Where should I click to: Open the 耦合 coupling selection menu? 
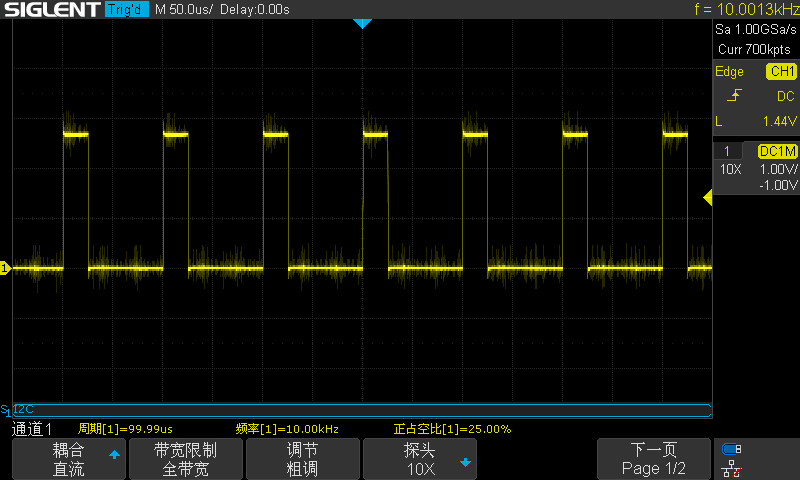coord(68,459)
